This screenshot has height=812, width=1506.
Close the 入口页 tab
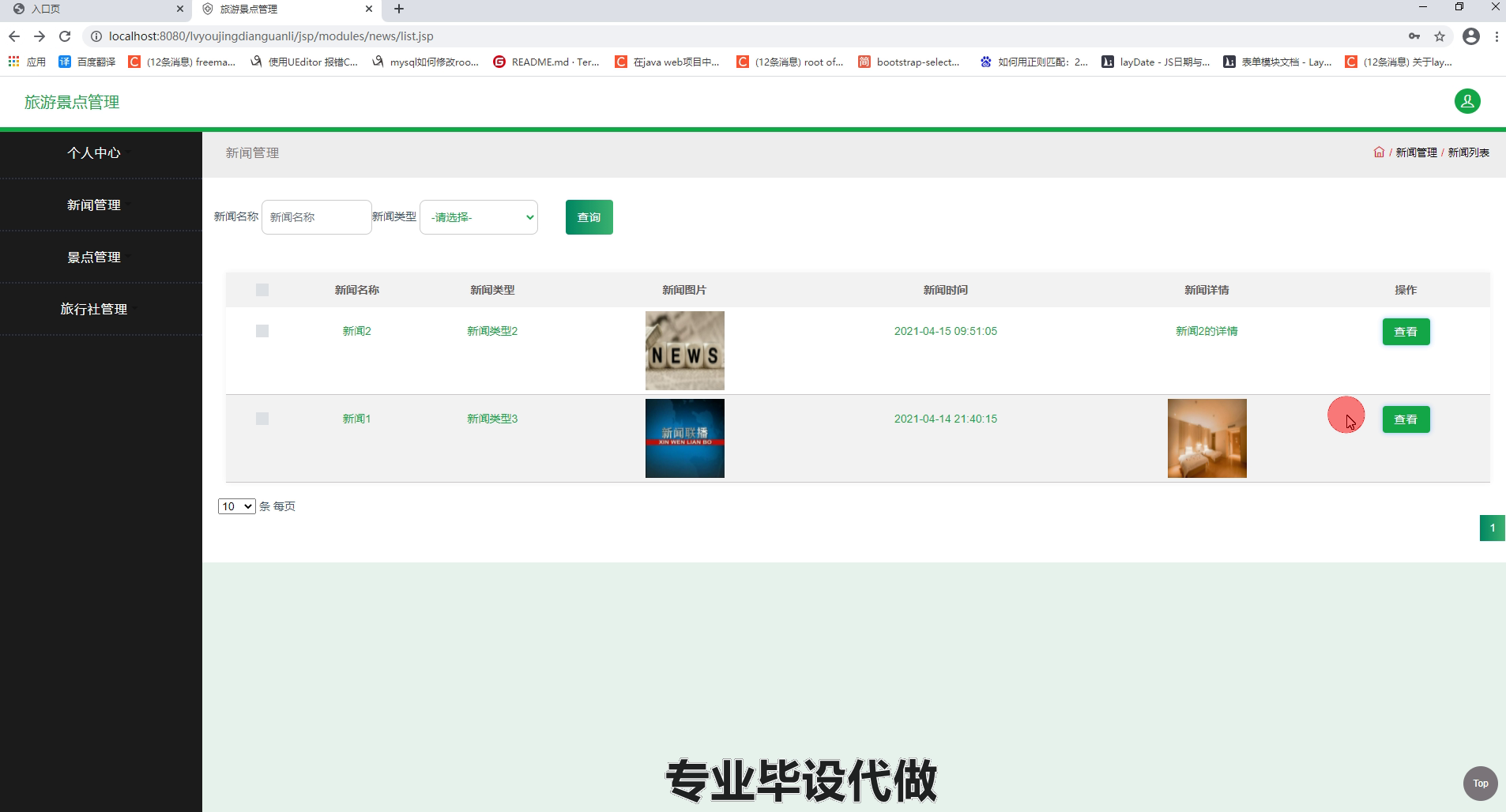pos(180,9)
